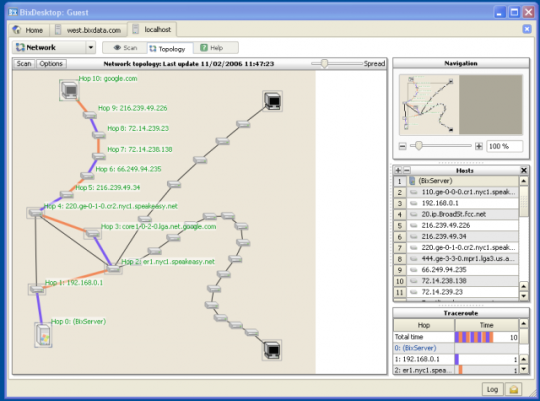This screenshot has height=401, width=540.
Task: Select the black computer icon at bottom of topology
Action: click(272, 350)
